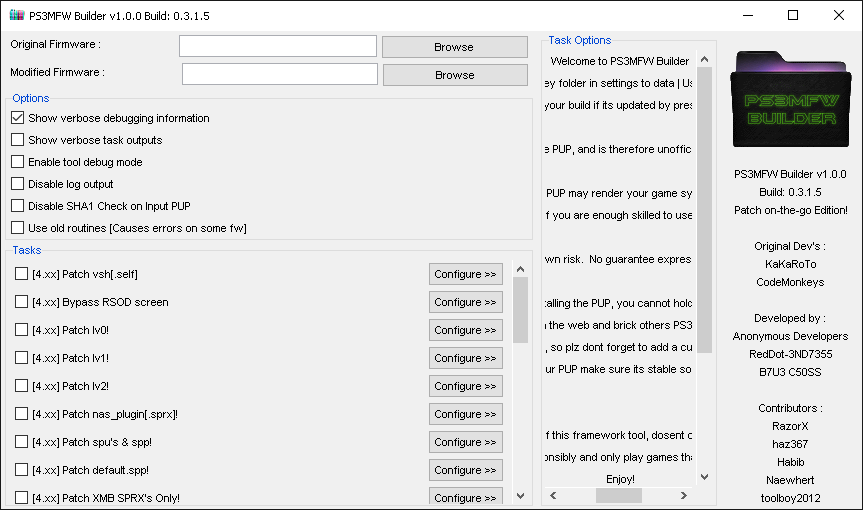Click the CodeMonkeys developer name
The width and height of the screenshot is (863, 510).
click(790, 282)
